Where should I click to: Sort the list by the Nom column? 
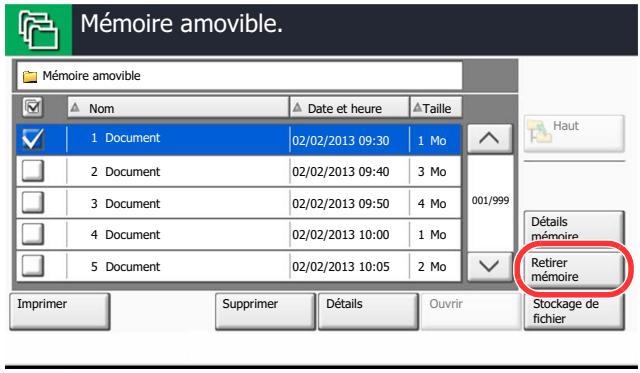pos(178,108)
